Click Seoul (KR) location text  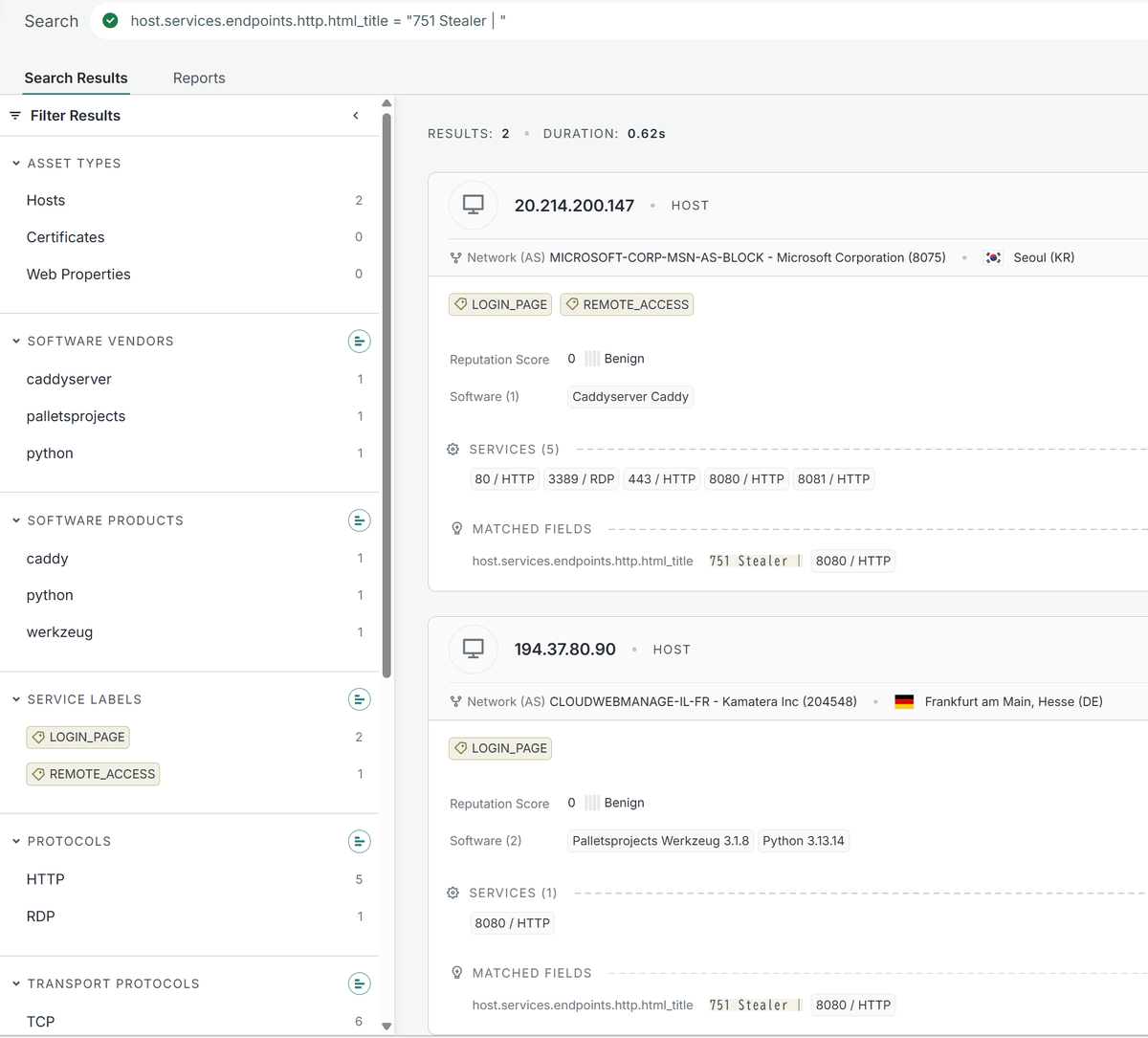tap(1044, 257)
